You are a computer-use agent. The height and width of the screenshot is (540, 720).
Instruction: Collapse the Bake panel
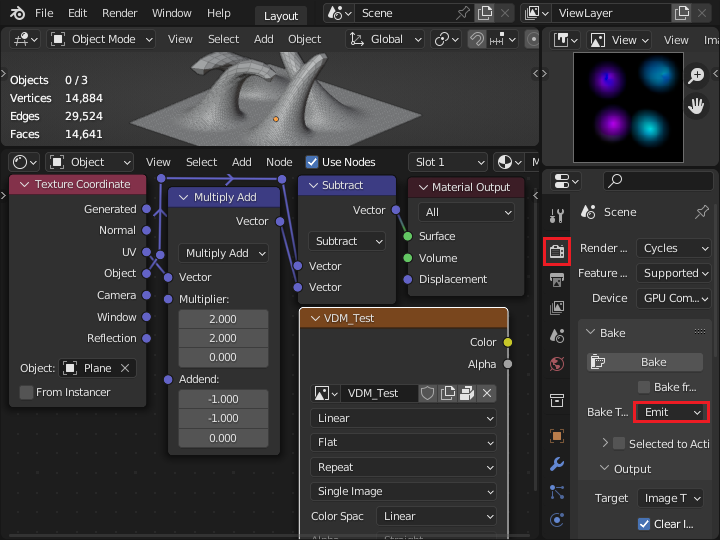[x=591, y=332]
